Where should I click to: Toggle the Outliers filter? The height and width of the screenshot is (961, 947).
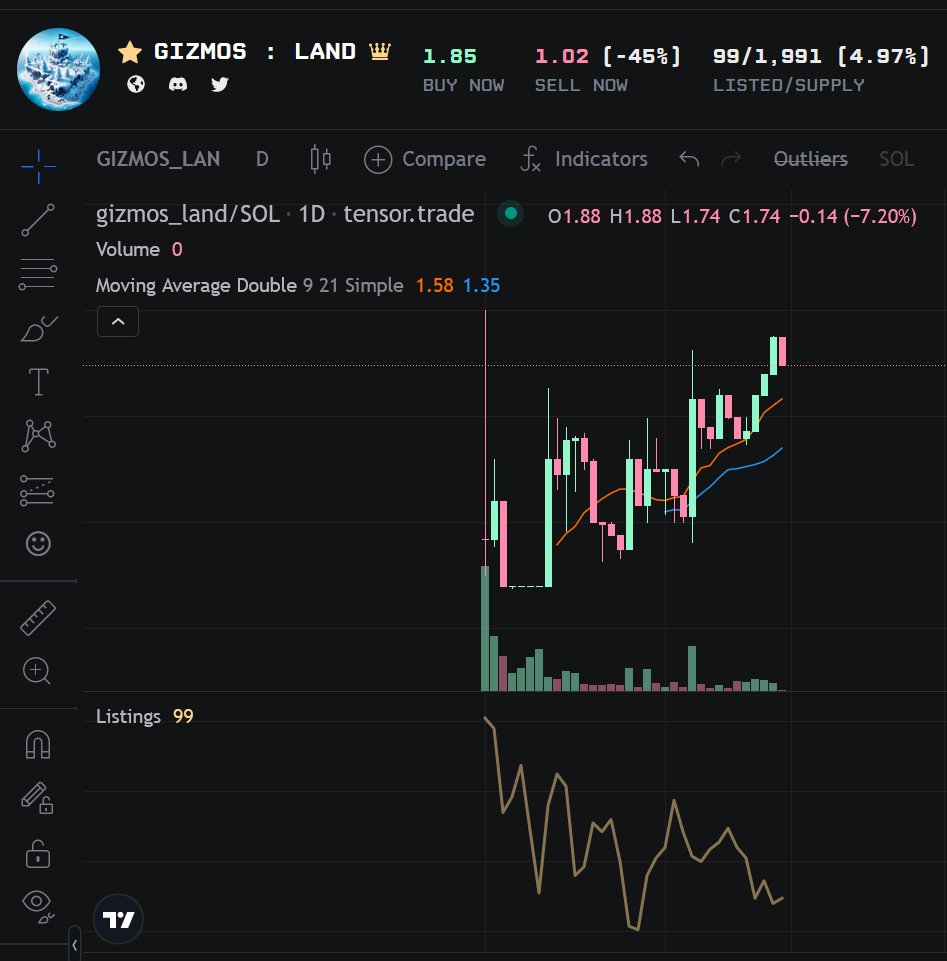pos(810,159)
